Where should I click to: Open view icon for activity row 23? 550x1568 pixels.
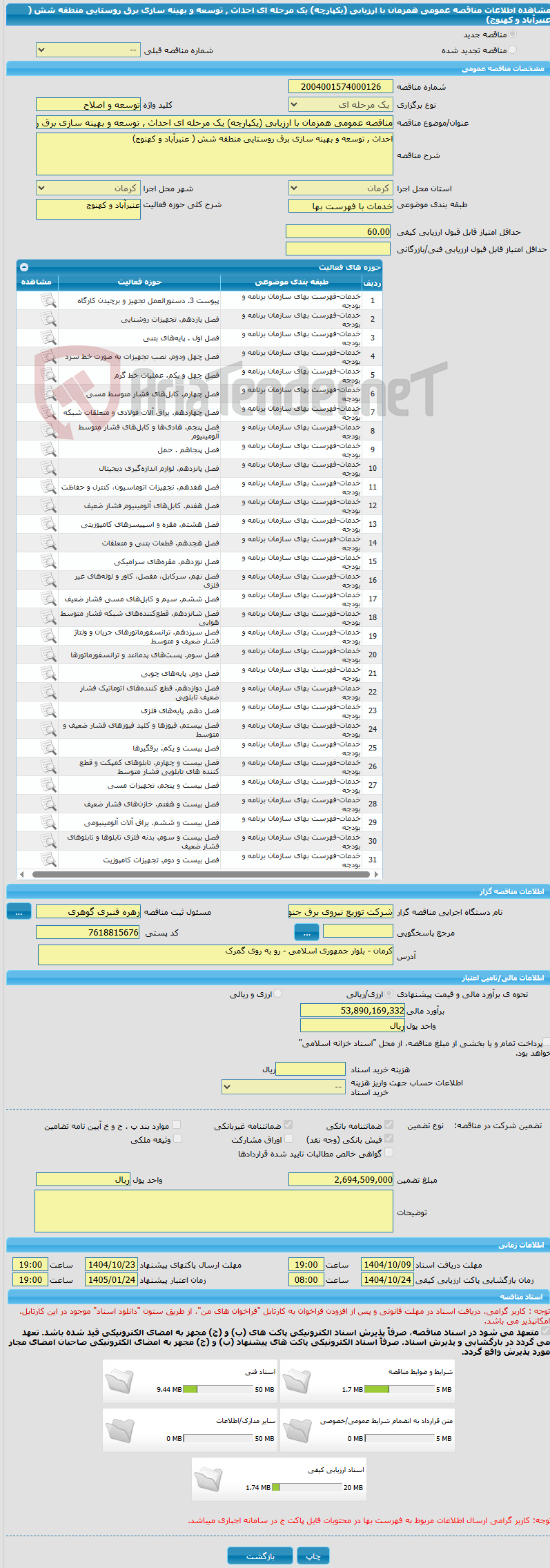point(48,710)
